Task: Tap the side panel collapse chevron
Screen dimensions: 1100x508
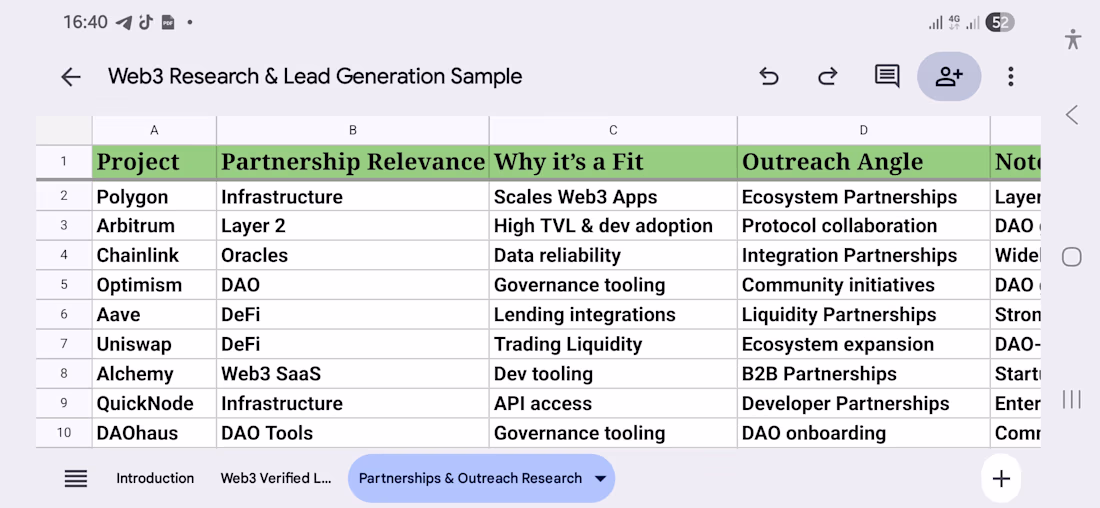Action: 1072,115
